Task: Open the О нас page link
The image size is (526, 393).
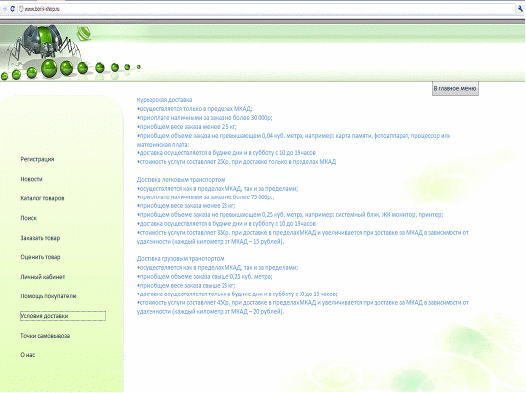Action: [28, 355]
